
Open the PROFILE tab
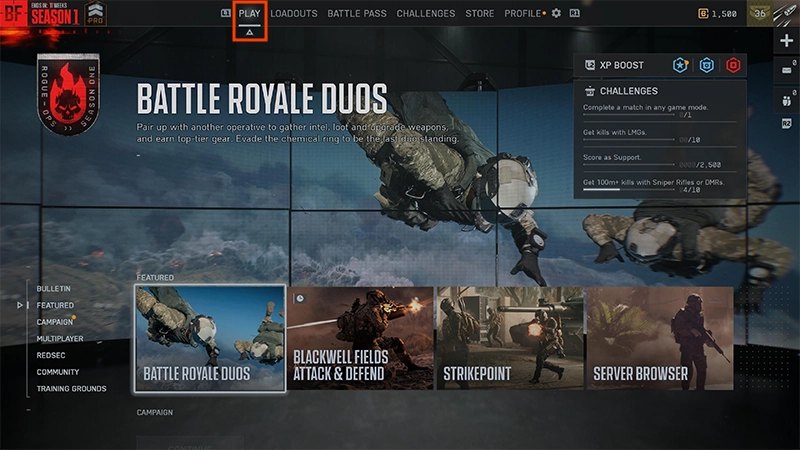tap(522, 14)
